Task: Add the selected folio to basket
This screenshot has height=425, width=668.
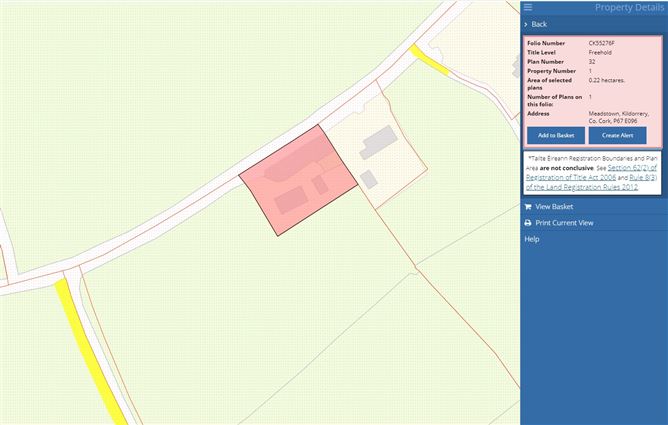Action: click(555, 135)
